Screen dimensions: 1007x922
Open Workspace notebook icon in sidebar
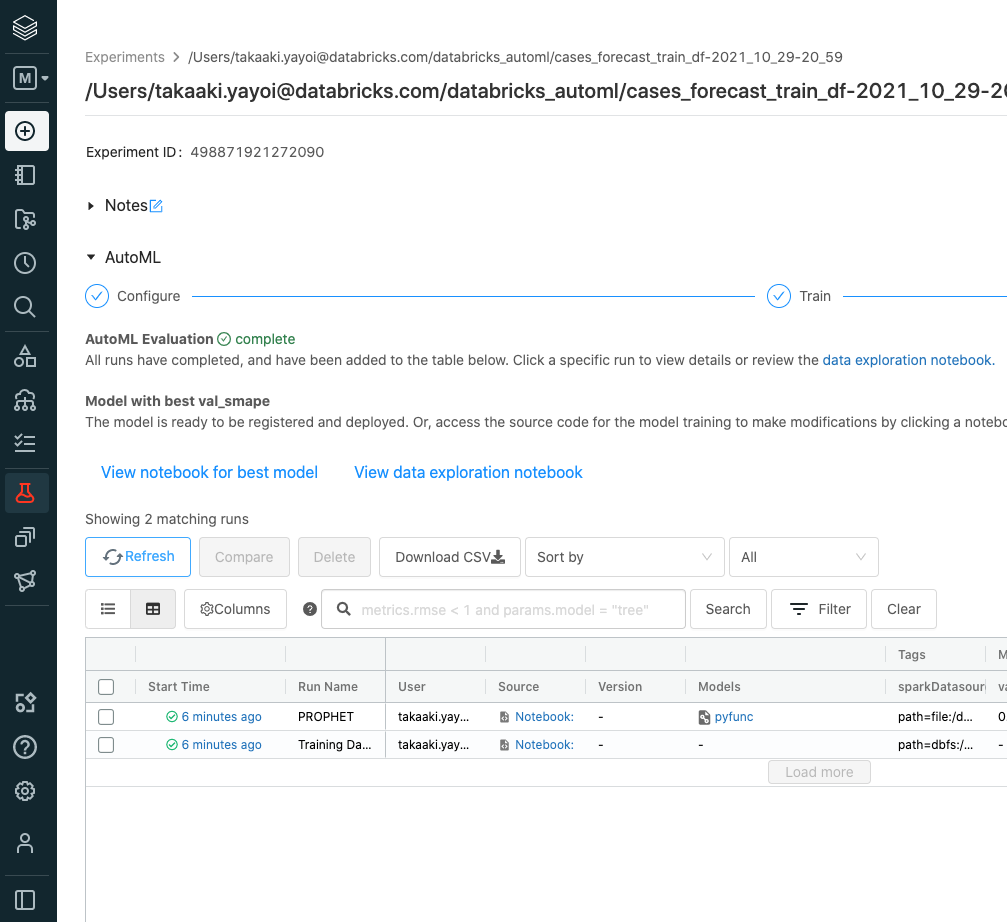point(25,175)
